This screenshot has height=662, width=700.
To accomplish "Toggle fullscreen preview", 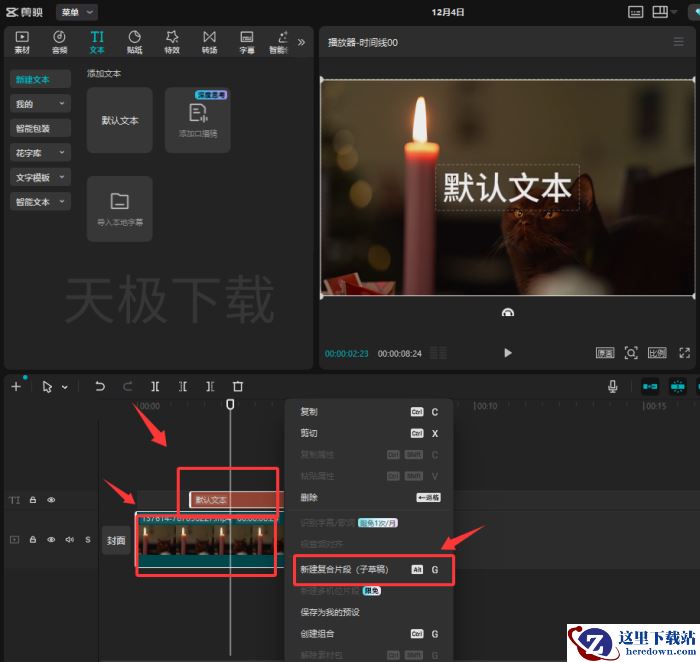I will pos(684,353).
